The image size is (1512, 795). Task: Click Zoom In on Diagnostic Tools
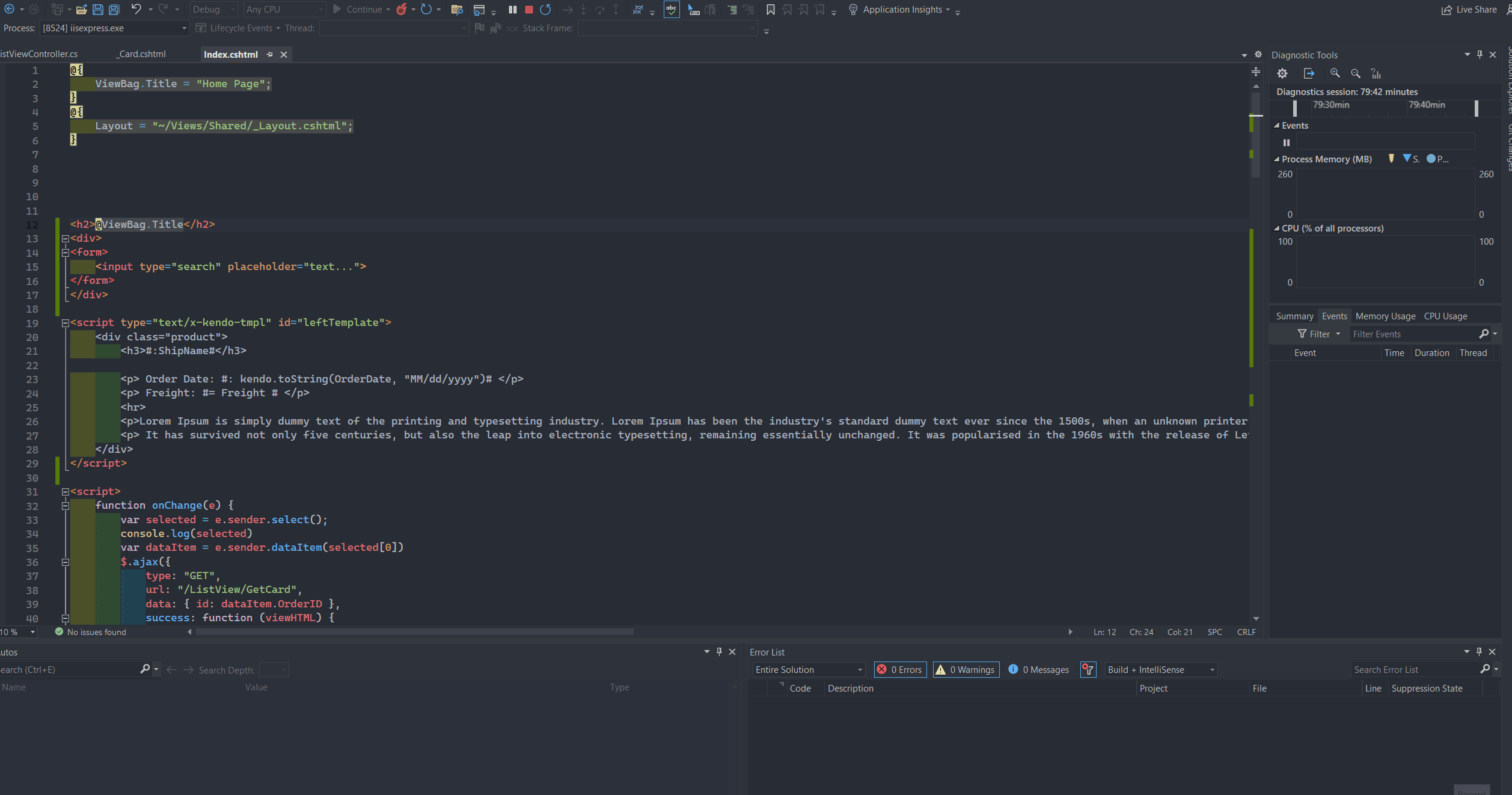coord(1335,73)
